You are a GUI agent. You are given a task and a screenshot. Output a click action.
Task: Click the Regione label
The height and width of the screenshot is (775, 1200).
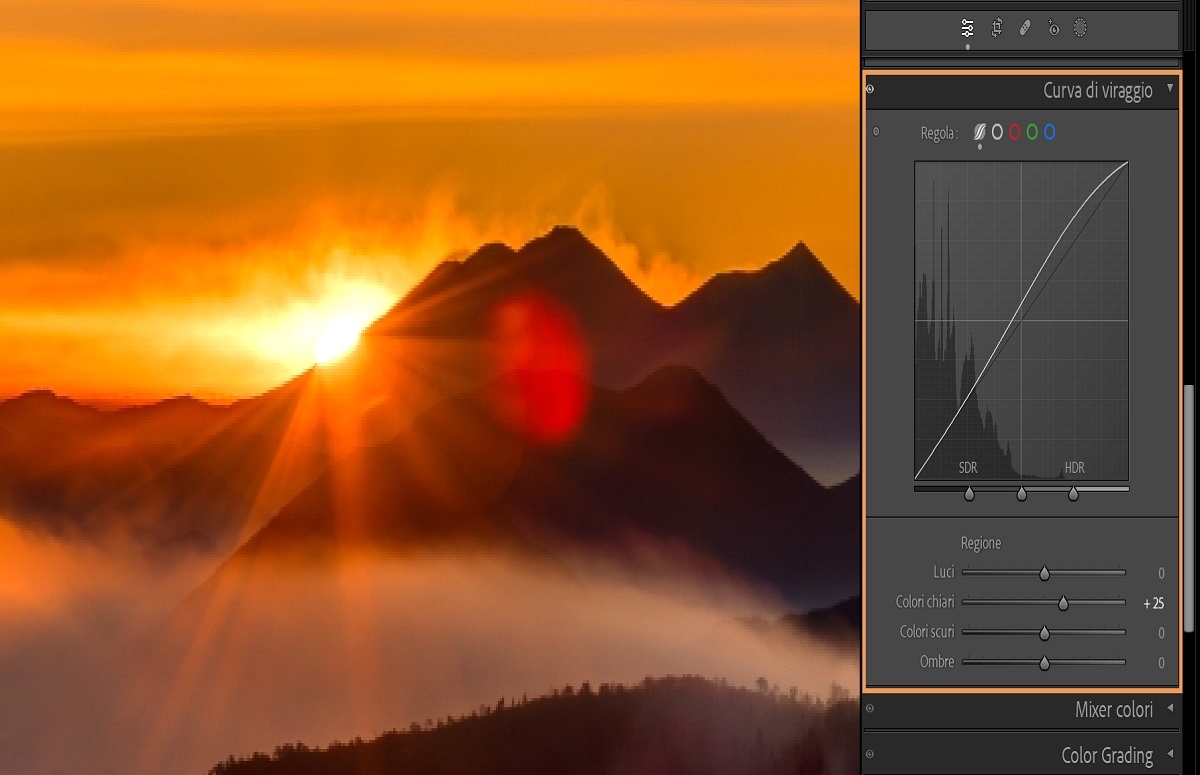point(981,544)
